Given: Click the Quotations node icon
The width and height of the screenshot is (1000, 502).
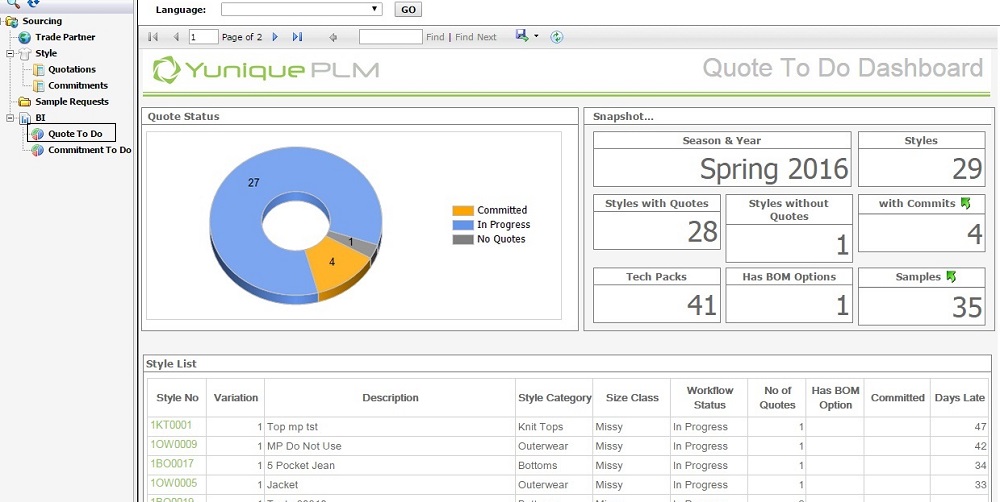Looking at the screenshot, I should coord(38,70).
